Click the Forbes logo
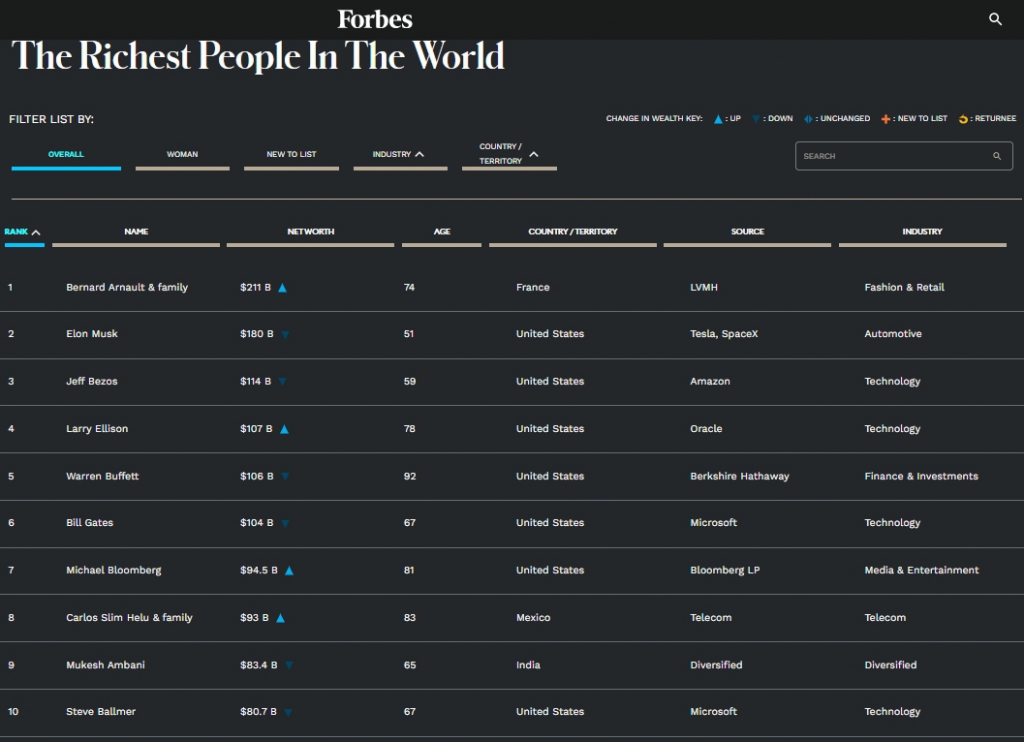 point(375,19)
